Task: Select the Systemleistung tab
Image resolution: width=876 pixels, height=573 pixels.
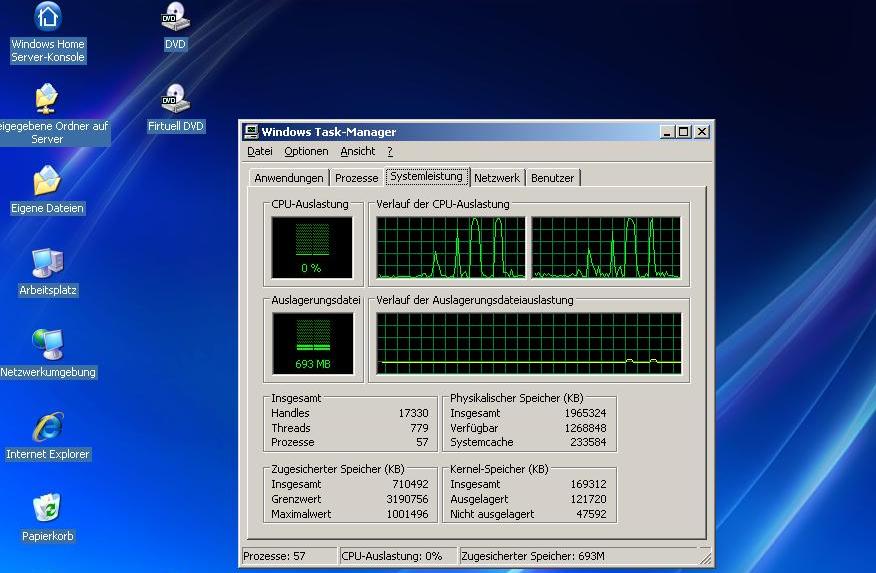Action: (x=427, y=176)
